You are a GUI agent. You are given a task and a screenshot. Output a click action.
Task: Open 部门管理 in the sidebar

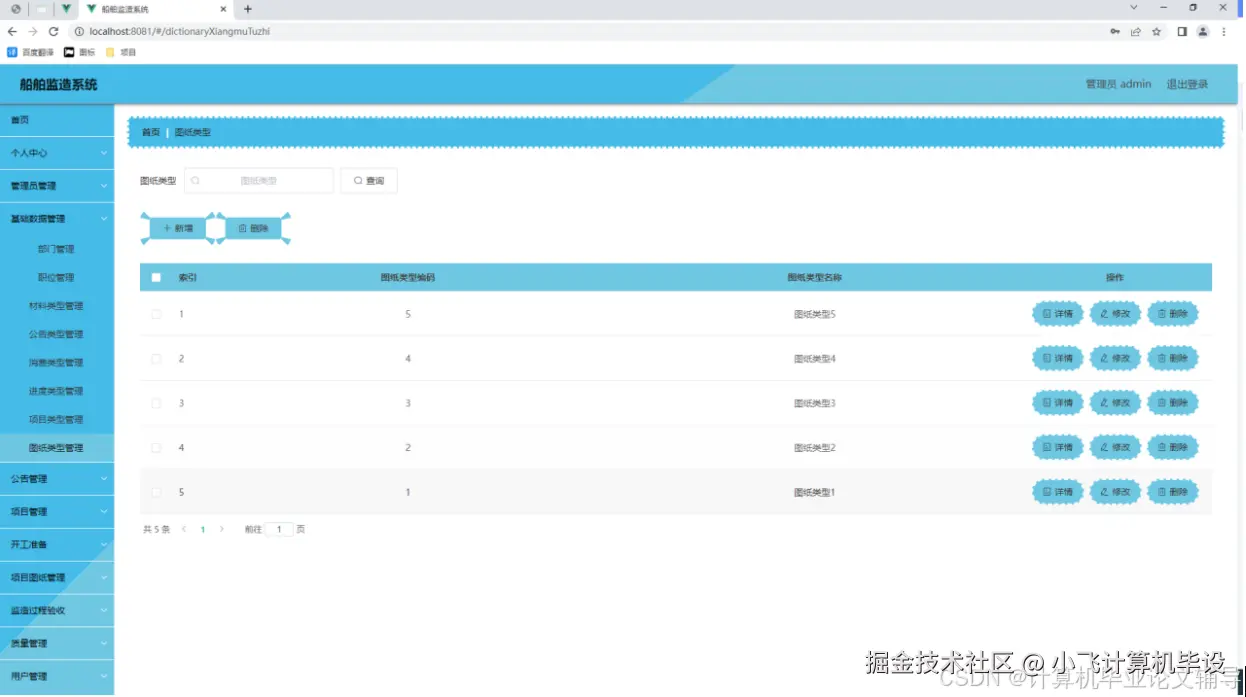[x=57, y=249]
